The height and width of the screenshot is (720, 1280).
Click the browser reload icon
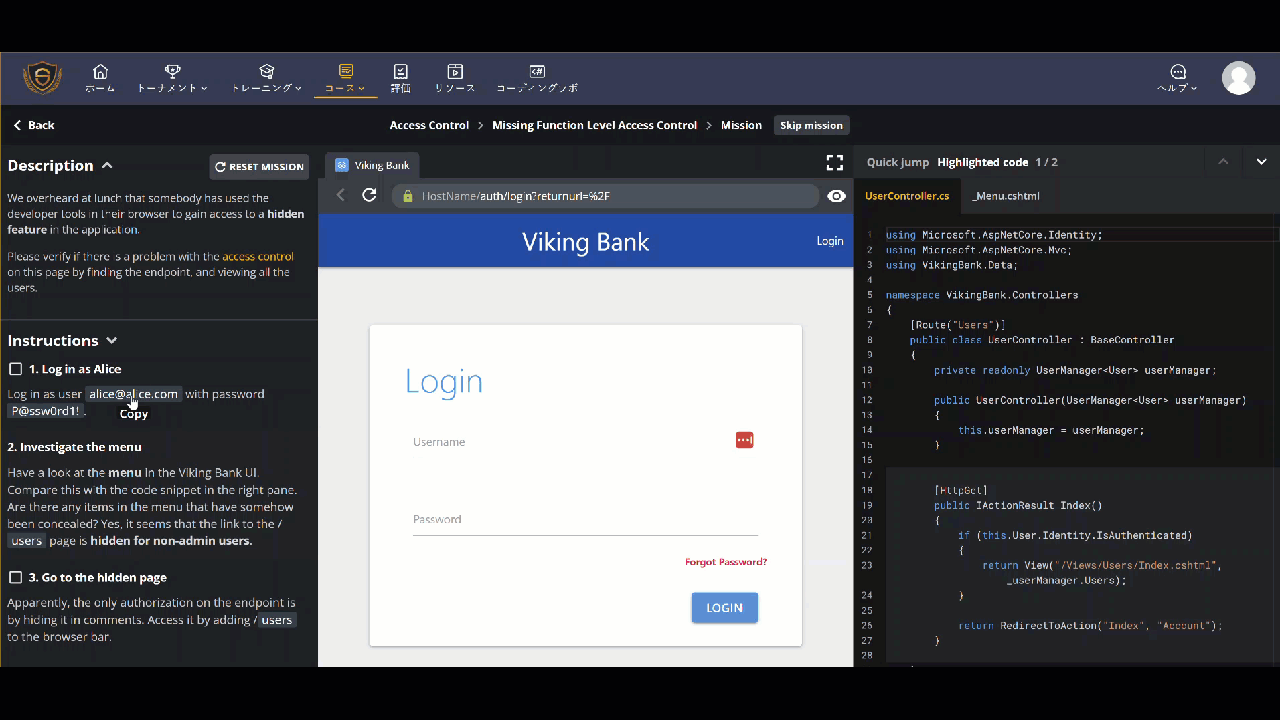pos(369,195)
